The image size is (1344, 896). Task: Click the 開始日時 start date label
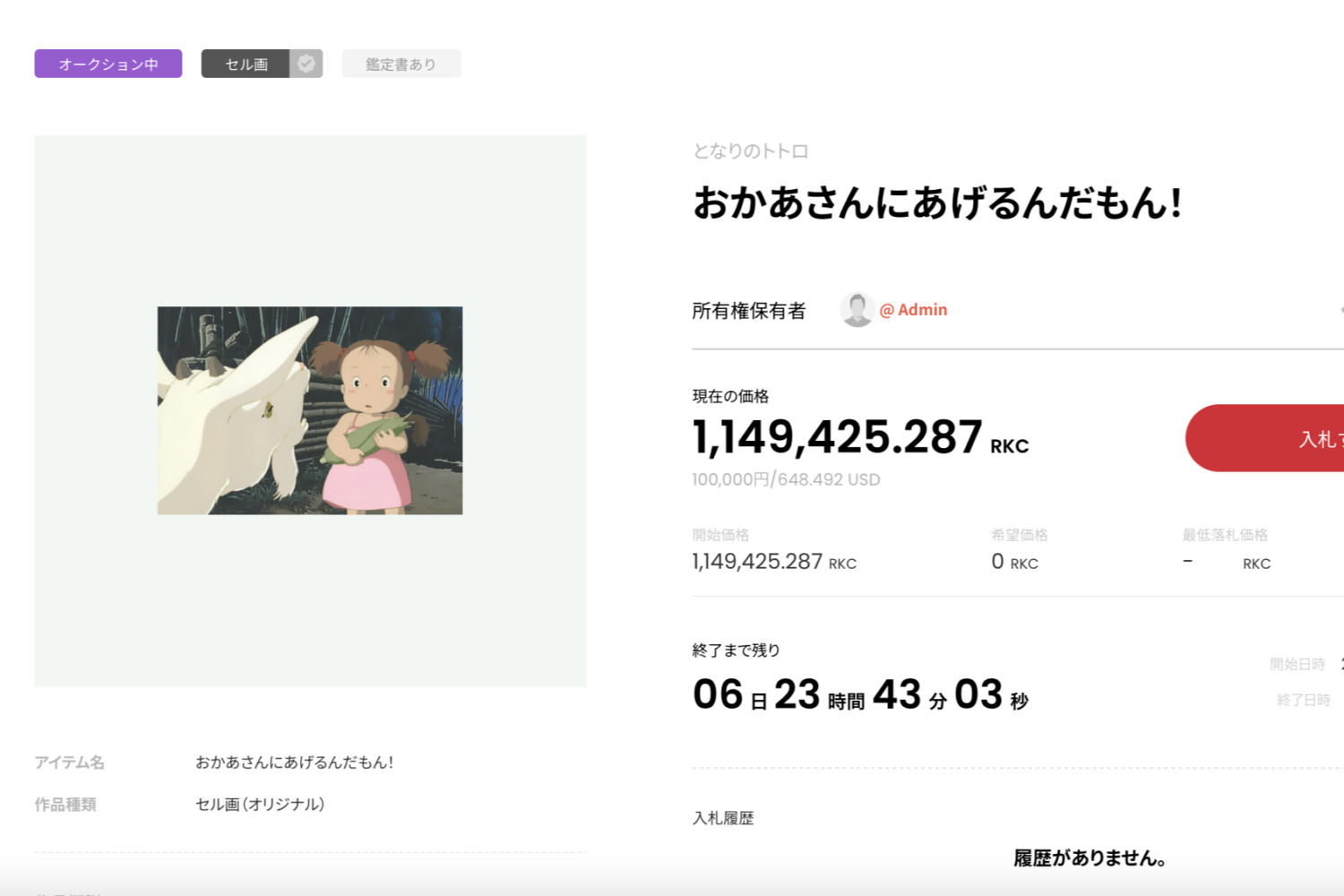coord(1297,664)
